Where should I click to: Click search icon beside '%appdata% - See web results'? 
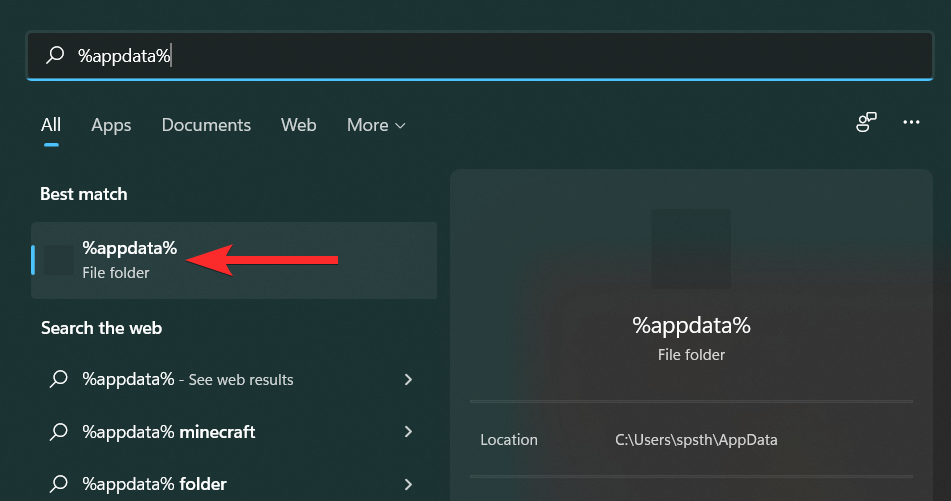point(59,380)
